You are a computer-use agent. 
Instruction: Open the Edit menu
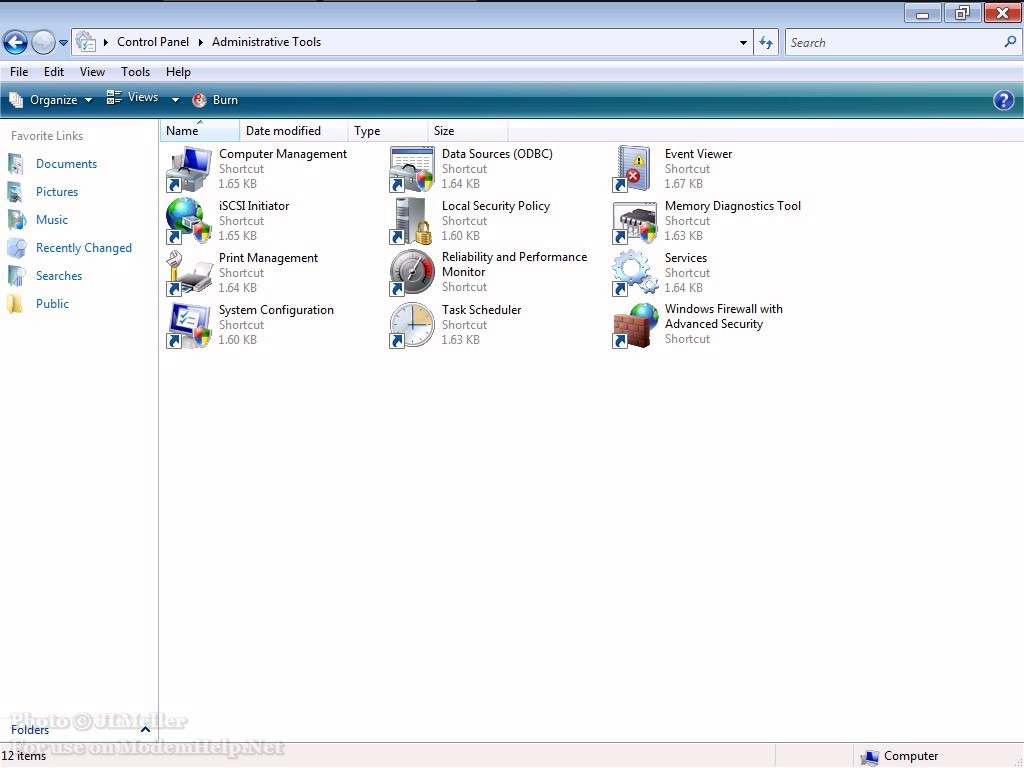click(54, 72)
